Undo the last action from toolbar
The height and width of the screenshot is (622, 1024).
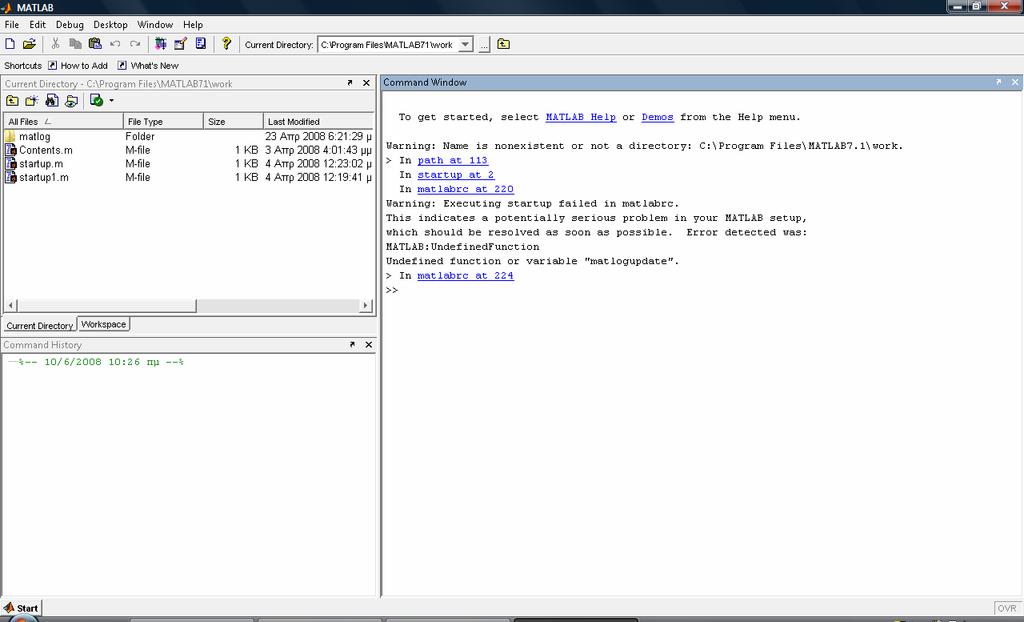point(115,44)
